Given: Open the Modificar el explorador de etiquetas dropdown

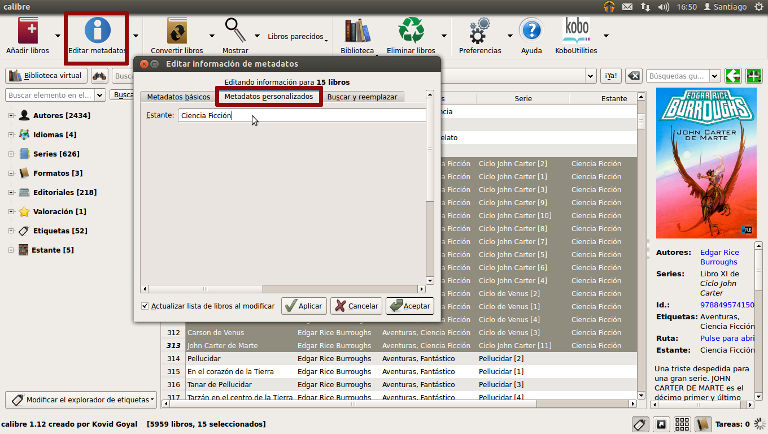Looking at the screenshot, I should (81, 400).
